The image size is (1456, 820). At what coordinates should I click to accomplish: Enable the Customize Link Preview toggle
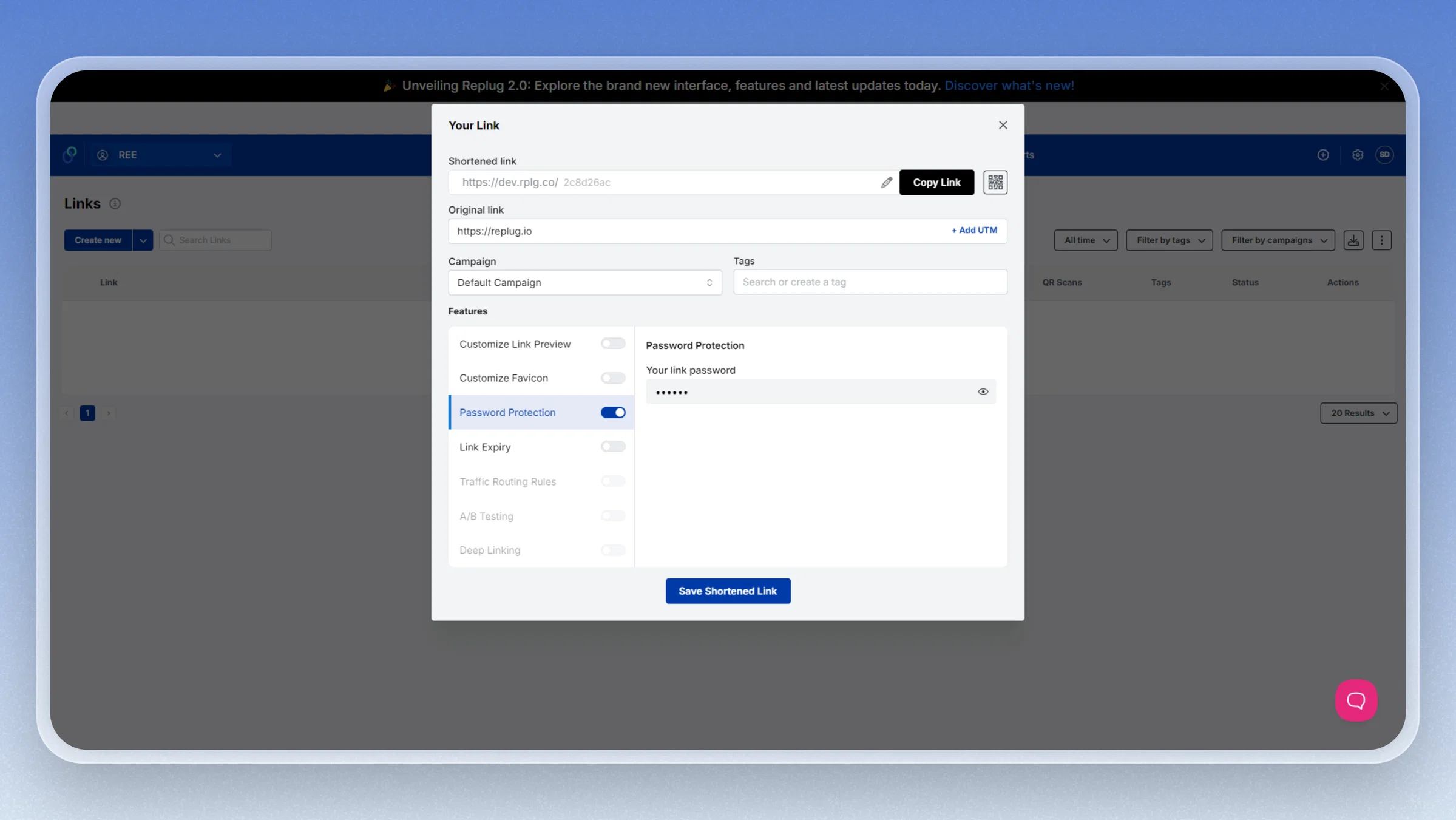pos(612,344)
